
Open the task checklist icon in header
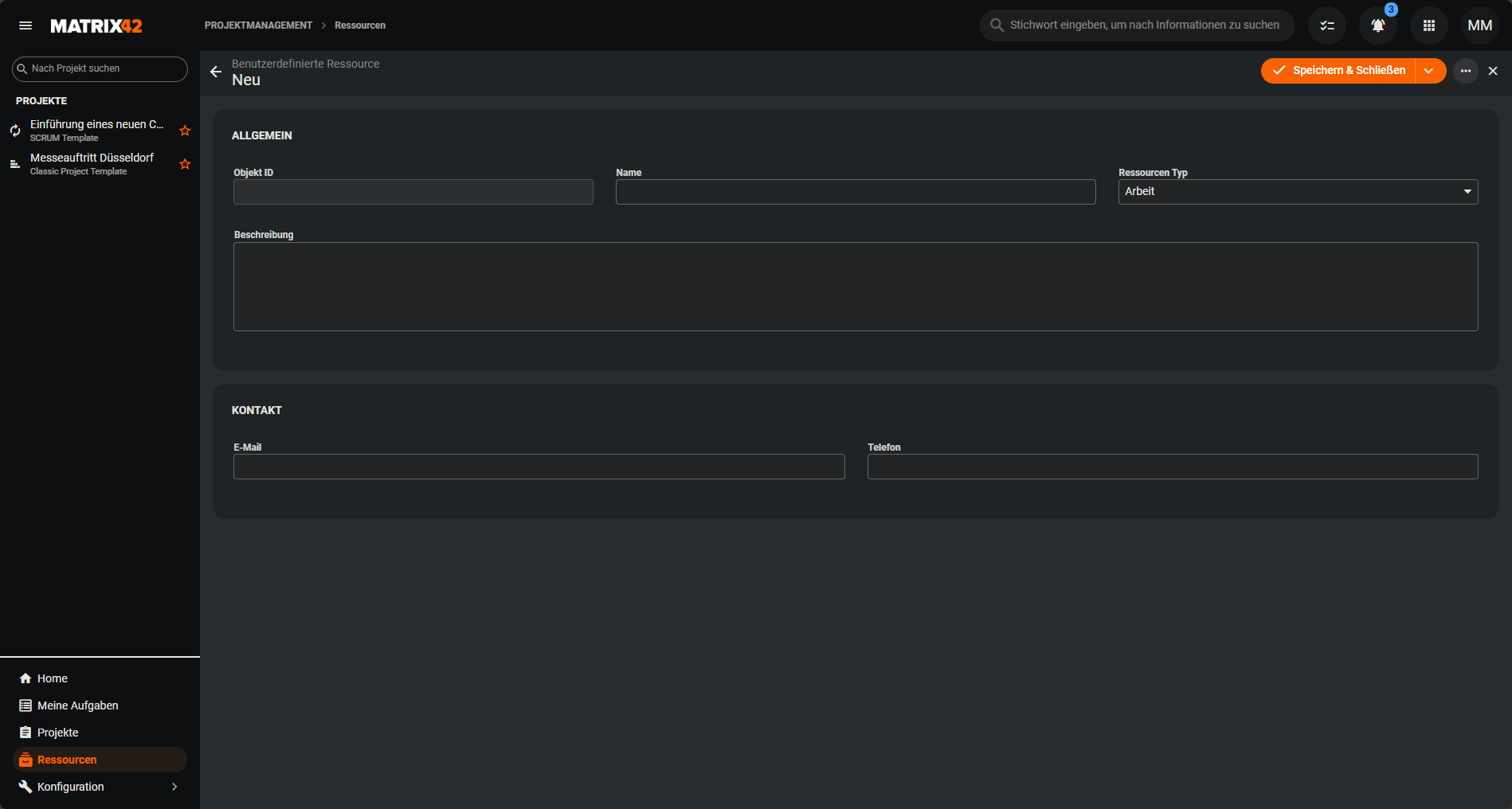pyautogui.click(x=1327, y=25)
